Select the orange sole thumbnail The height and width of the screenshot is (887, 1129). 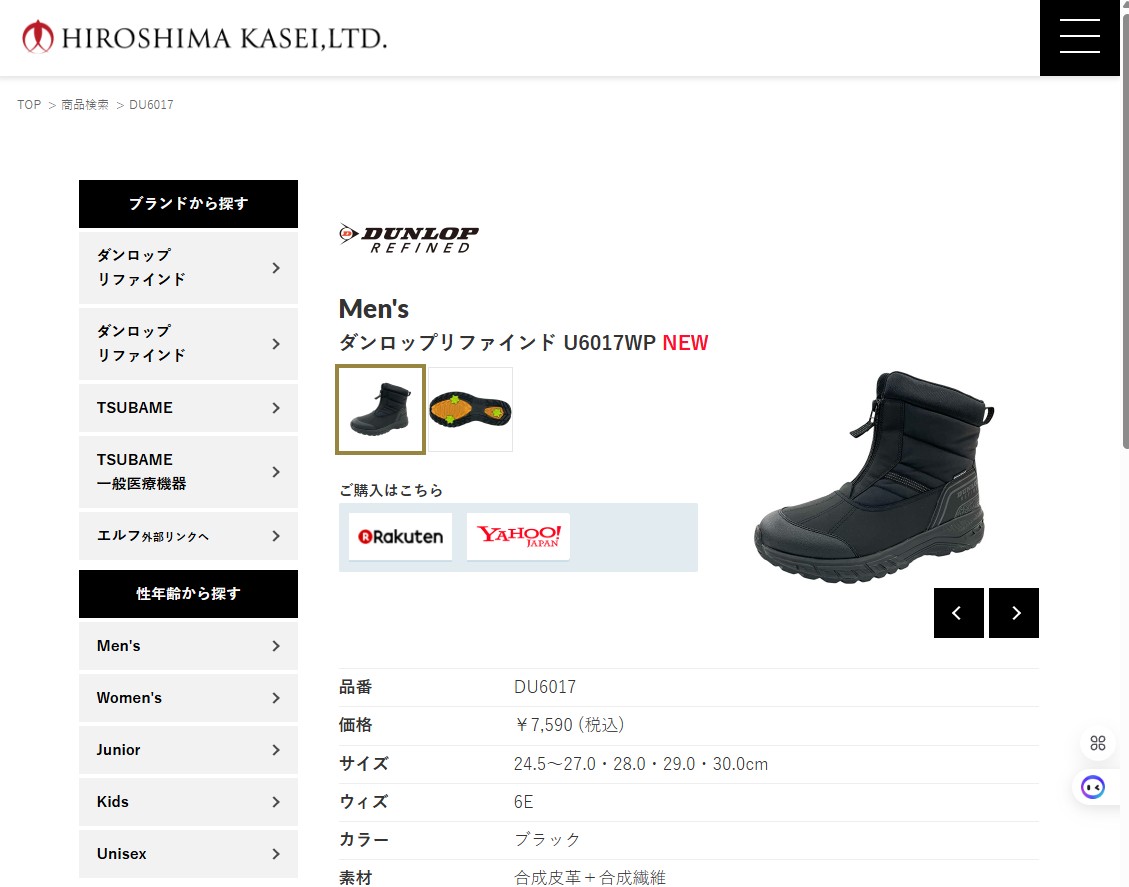click(471, 410)
